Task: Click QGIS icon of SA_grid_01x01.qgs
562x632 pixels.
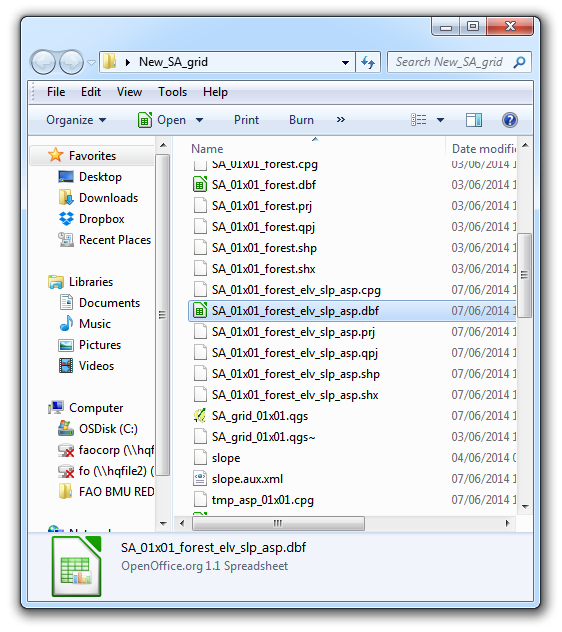Action: click(x=200, y=416)
